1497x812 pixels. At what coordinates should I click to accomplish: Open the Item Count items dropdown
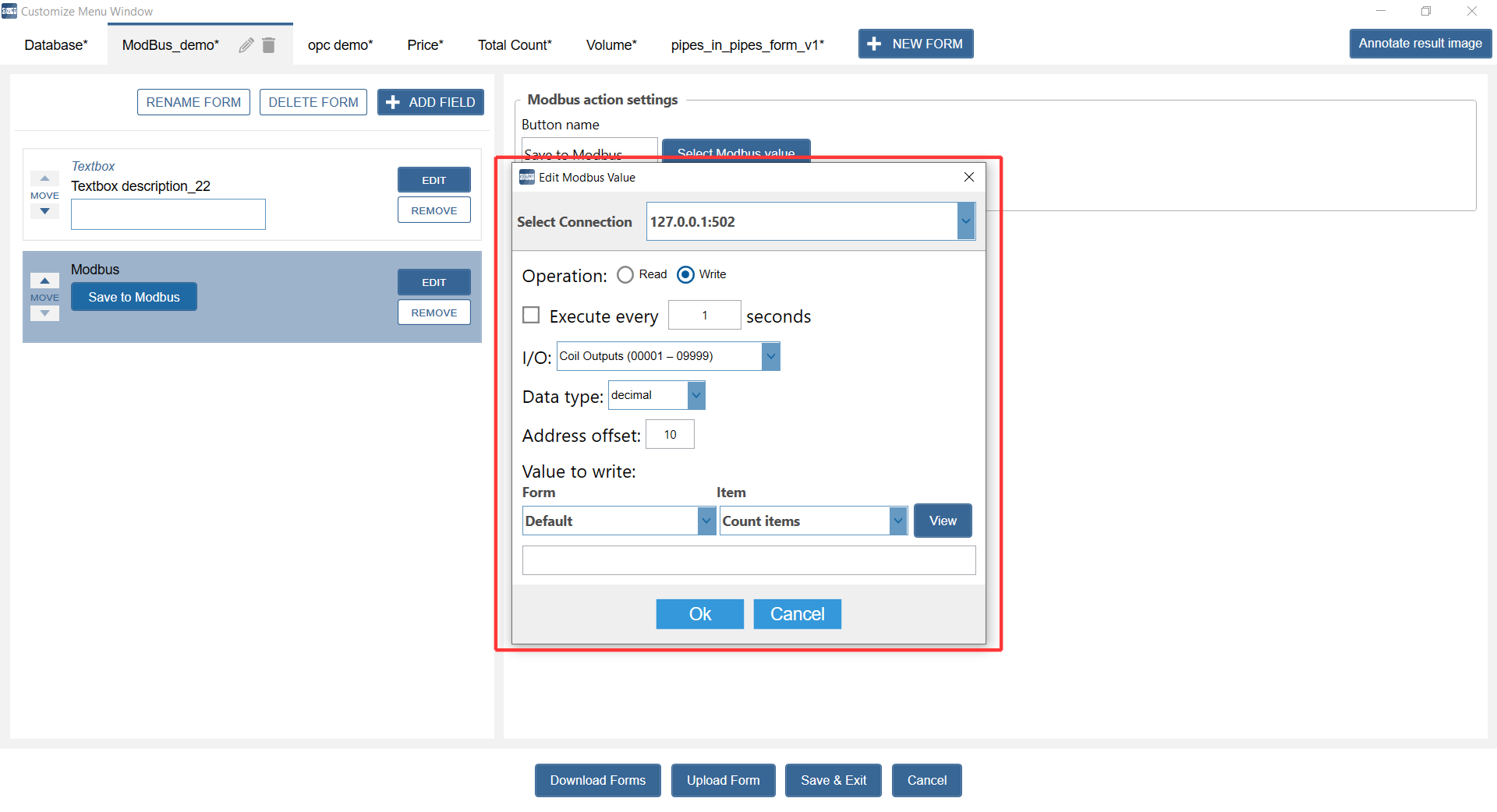898,521
